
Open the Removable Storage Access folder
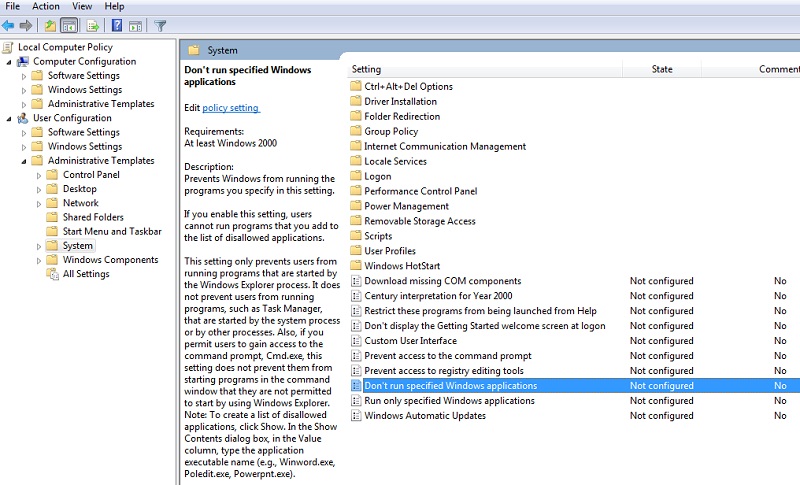[420, 221]
